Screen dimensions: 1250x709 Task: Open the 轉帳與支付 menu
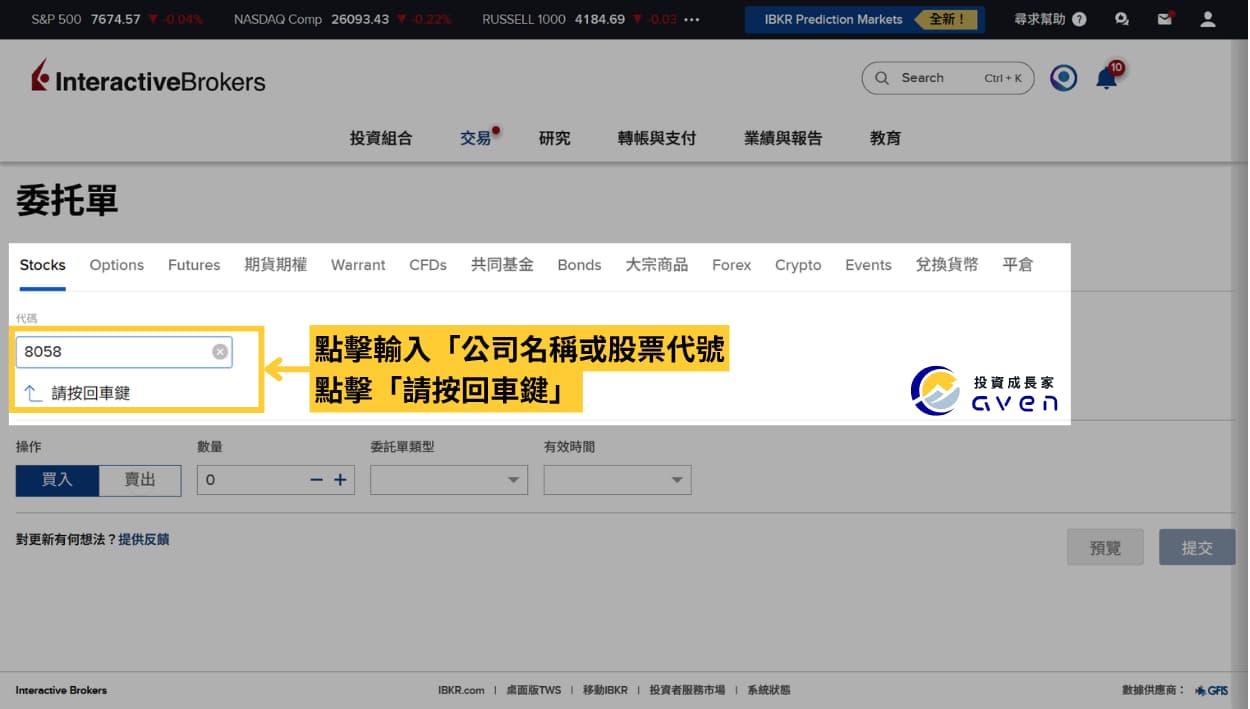point(656,139)
